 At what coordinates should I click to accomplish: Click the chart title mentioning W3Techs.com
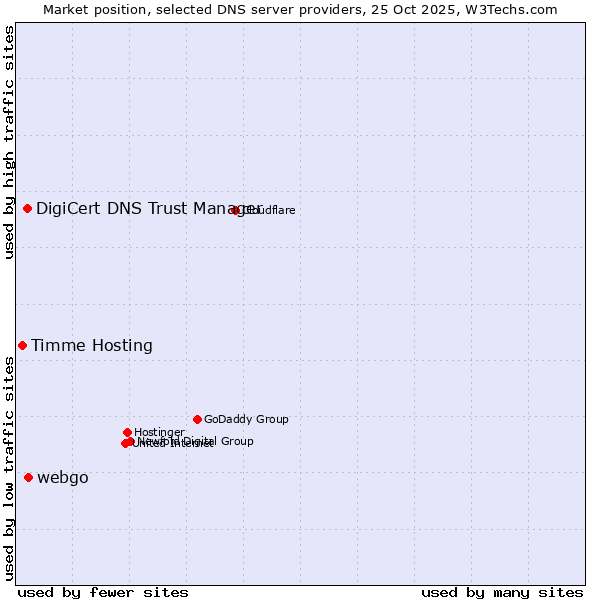(300, 9)
